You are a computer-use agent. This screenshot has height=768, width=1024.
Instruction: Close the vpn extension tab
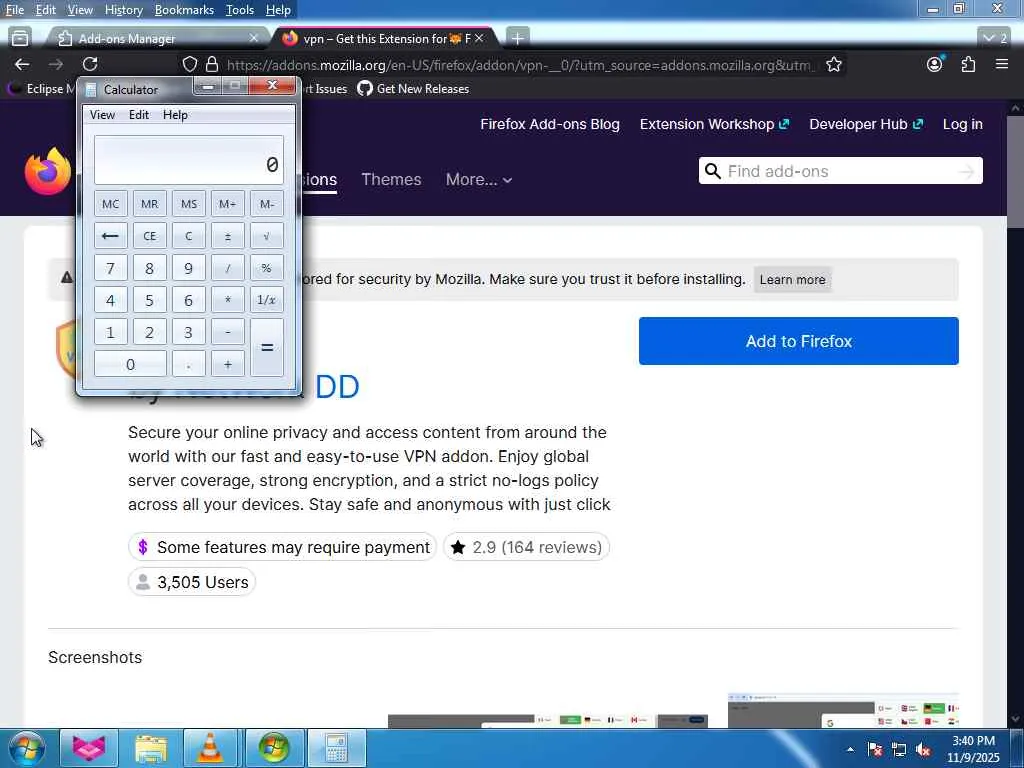tap(479, 39)
